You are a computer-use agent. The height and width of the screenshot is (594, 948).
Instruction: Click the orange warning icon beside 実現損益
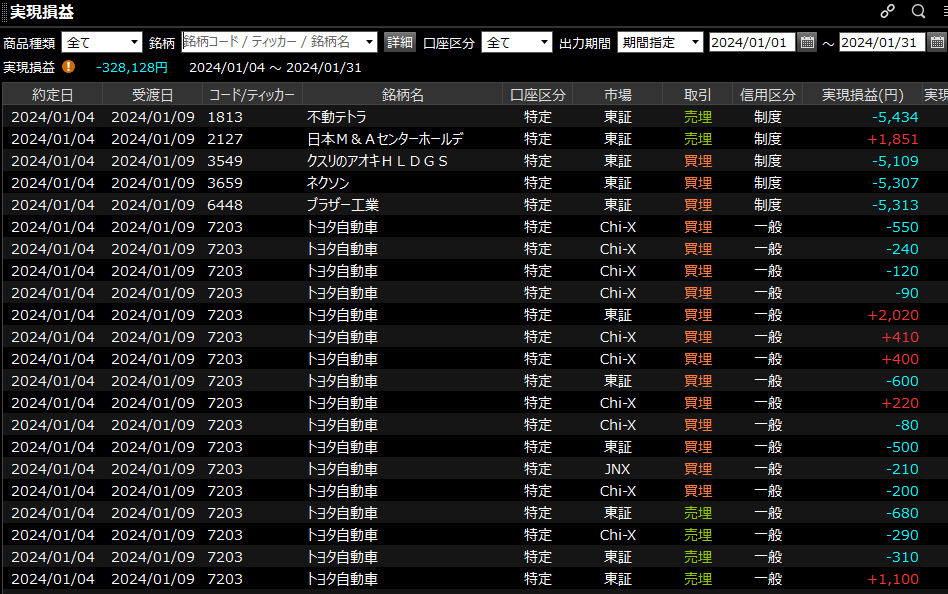tap(68, 67)
